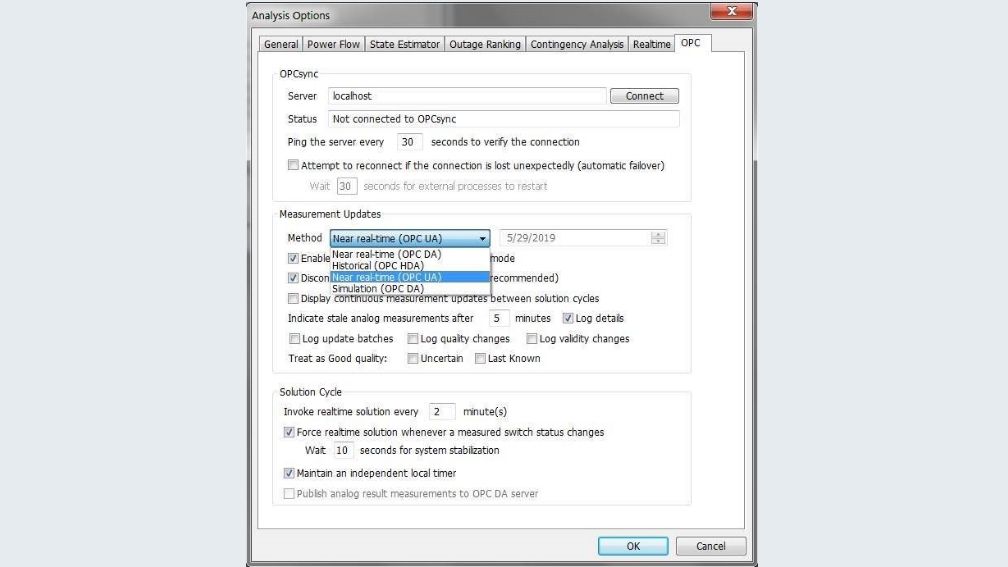
Task: Uncheck the Log details checkbox
Action: [568, 318]
